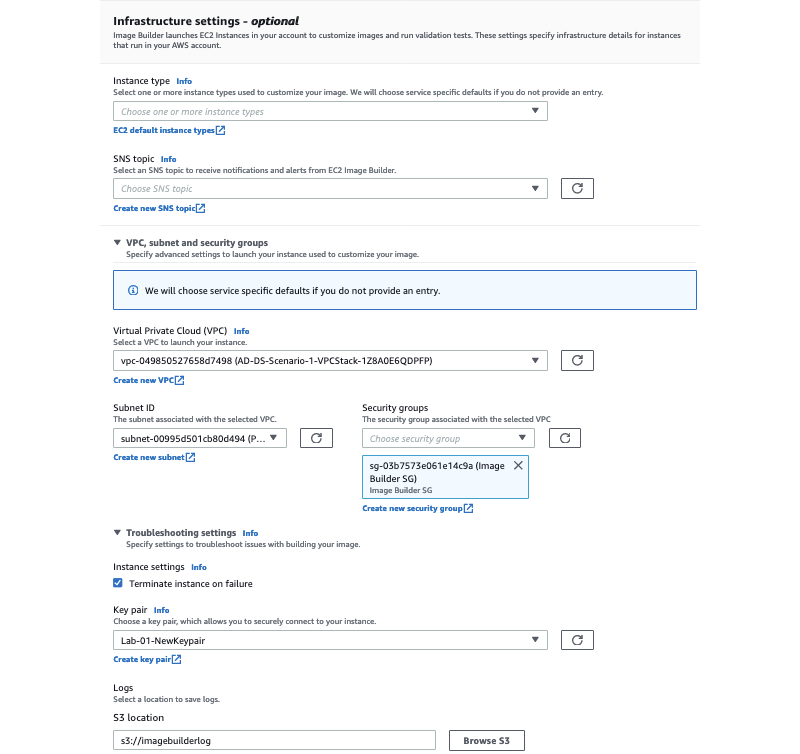Remove the Image Builder SG security group
800x754 pixels.
click(x=518, y=465)
